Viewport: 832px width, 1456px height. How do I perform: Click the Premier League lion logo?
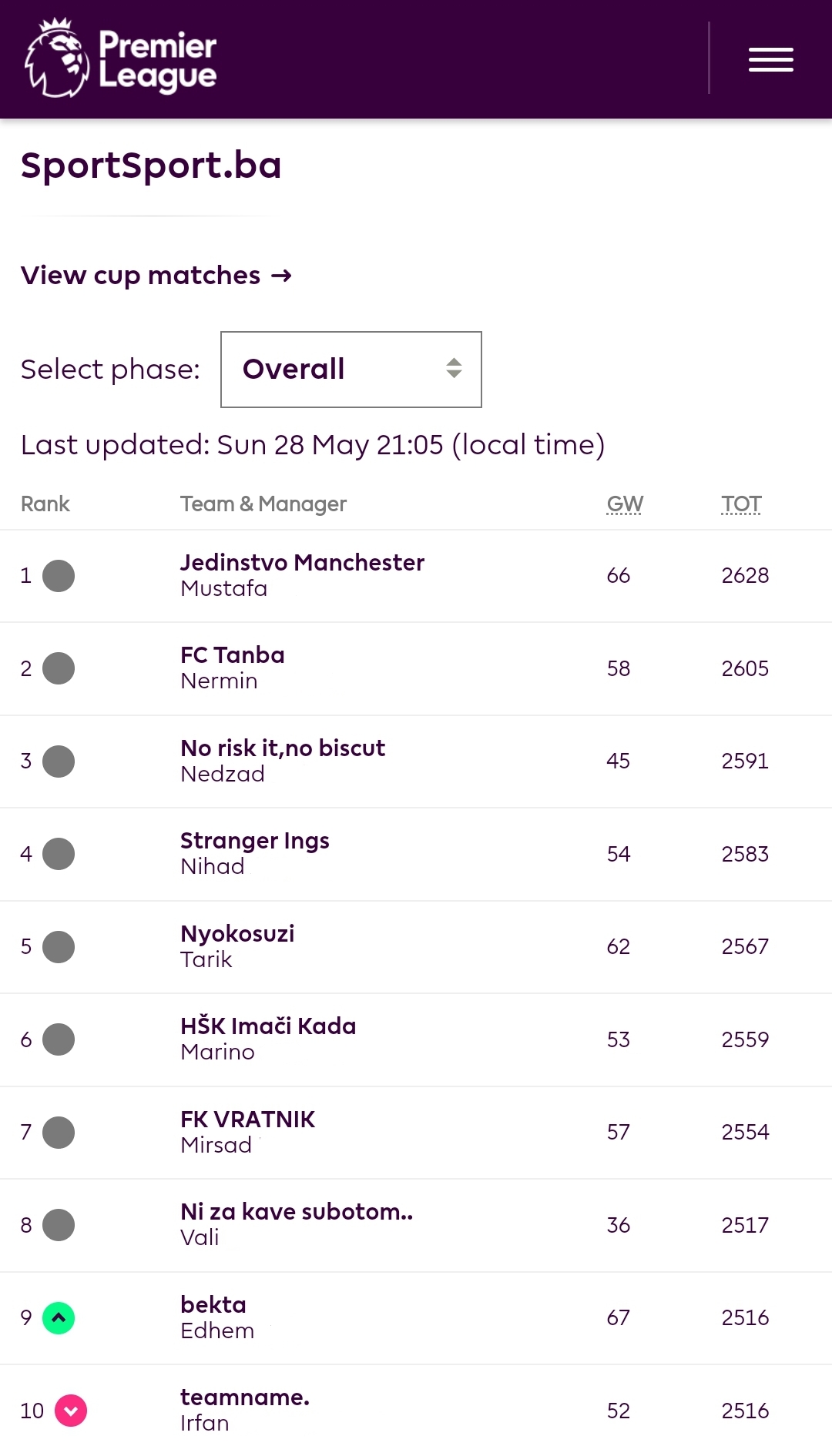click(x=57, y=58)
